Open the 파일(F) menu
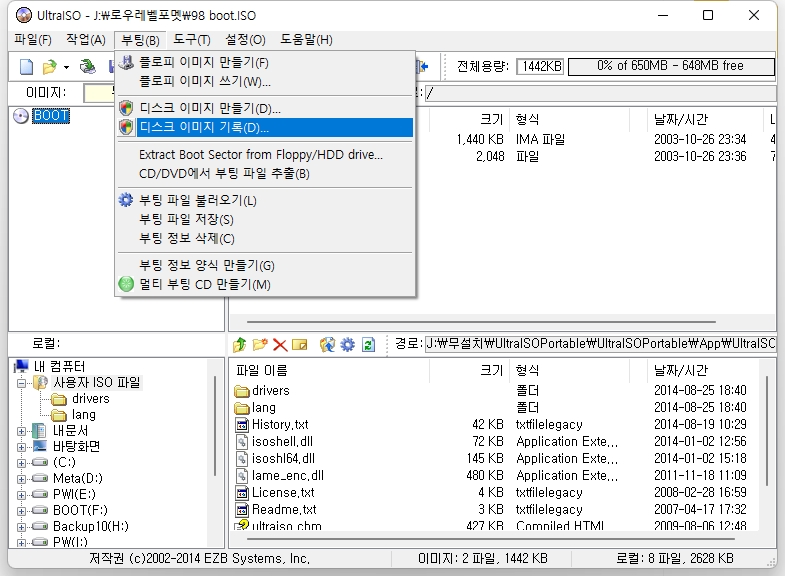Screen dimensions: 785x576 tap(33, 40)
